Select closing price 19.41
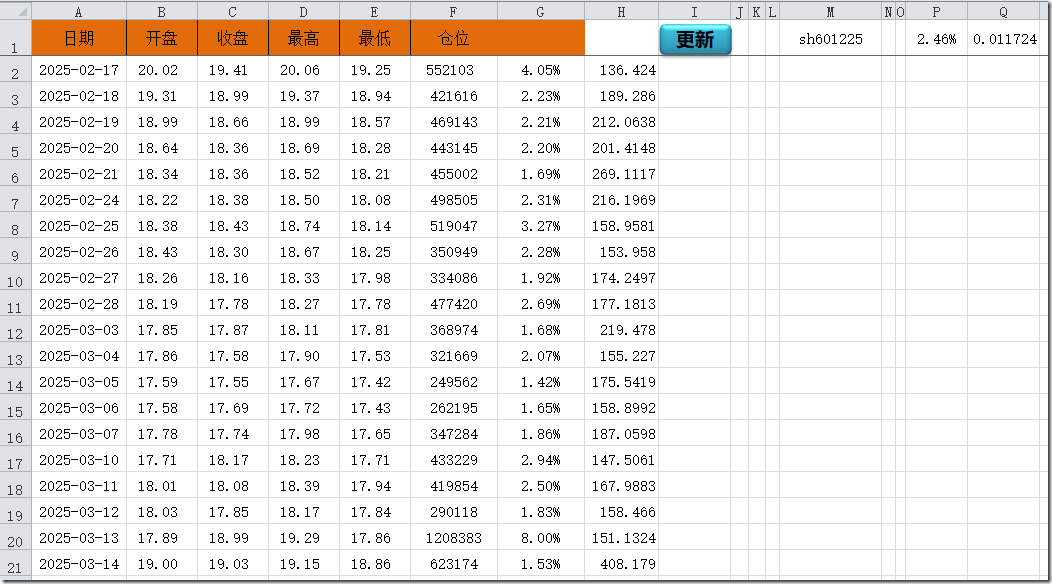This screenshot has height=584, width=1052. pyautogui.click(x=233, y=69)
